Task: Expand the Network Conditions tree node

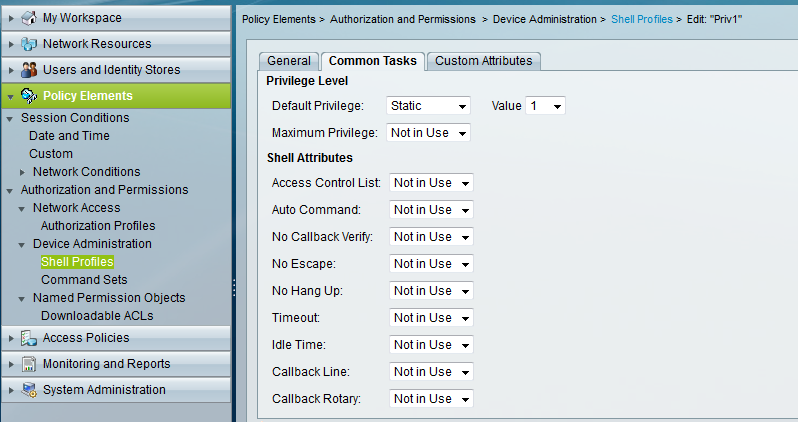Action: 23,172
